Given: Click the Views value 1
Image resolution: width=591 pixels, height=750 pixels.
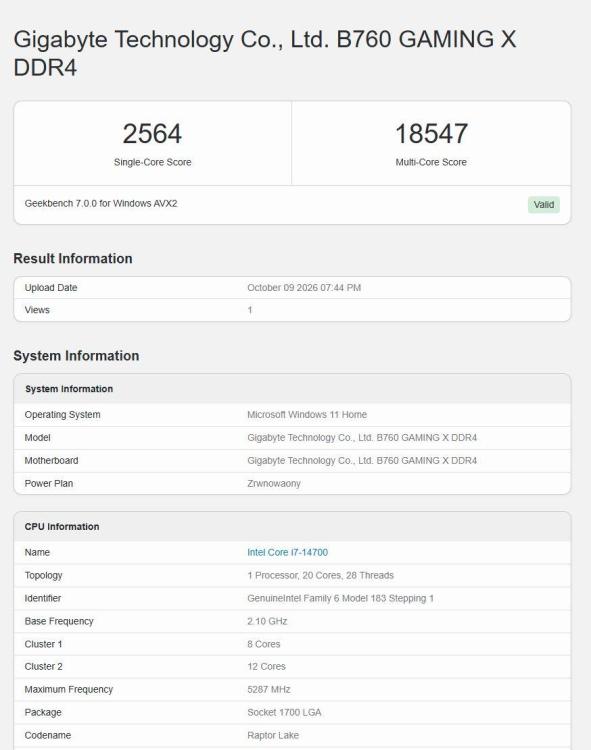Looking at the screenshot, I should (250, 310).
